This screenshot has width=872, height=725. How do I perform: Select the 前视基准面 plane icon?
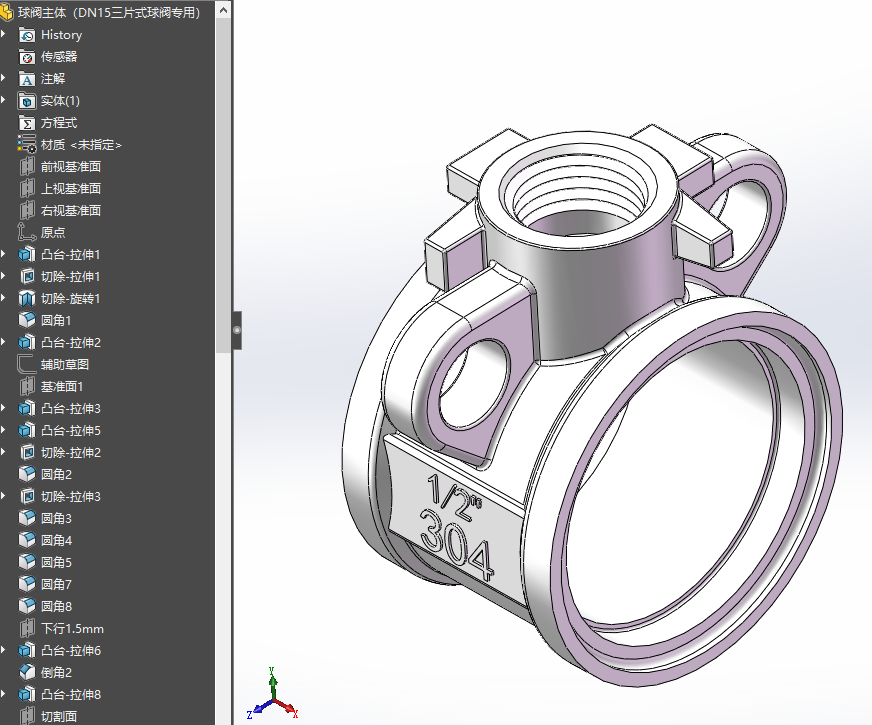point(27,167)
